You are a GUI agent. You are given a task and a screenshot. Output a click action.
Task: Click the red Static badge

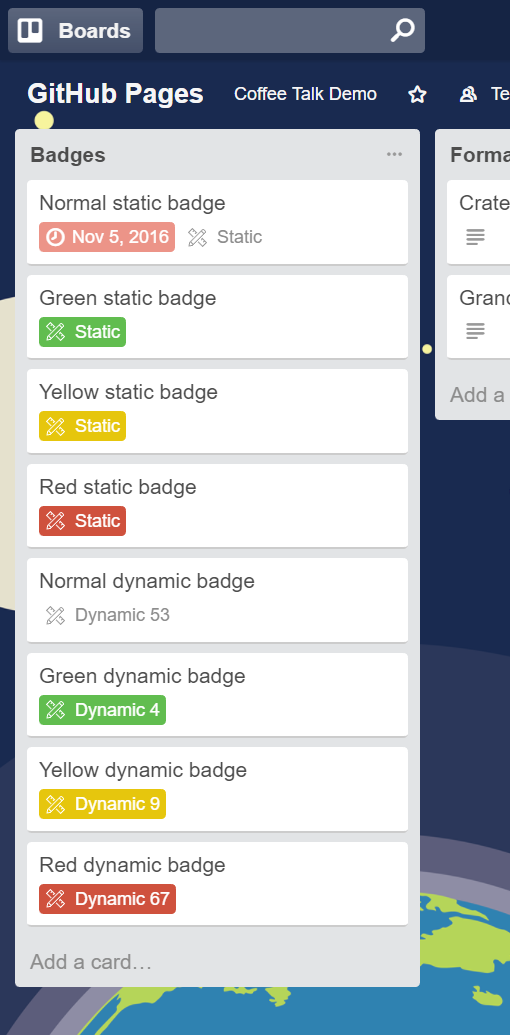coord(82,521)
